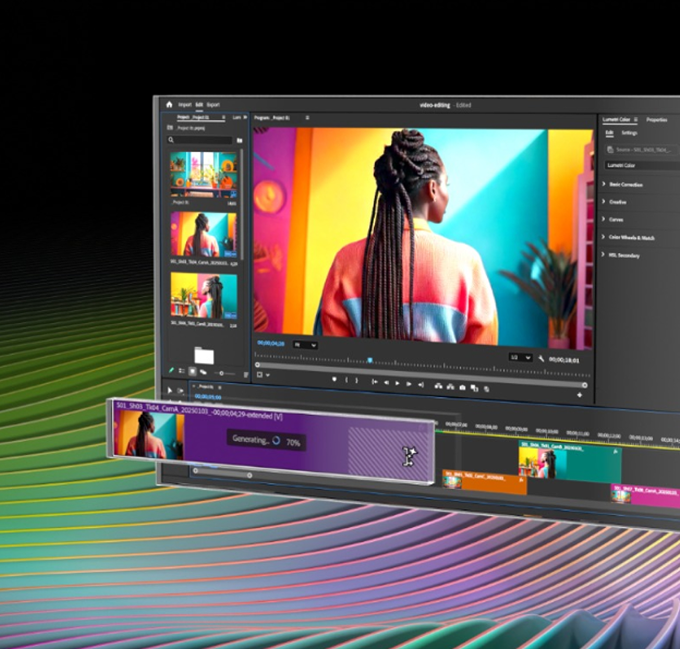Click the Lift button in Program monitor

click(438, 386)
